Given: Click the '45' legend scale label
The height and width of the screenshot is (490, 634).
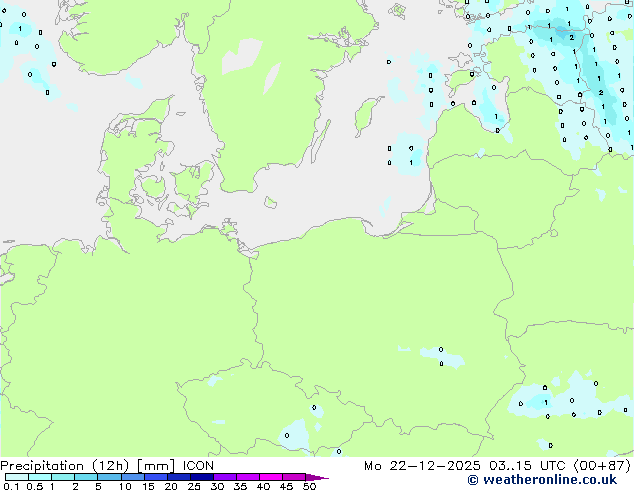Looking at the screenshot, I should pyautogui.click(x=286, y=486).
